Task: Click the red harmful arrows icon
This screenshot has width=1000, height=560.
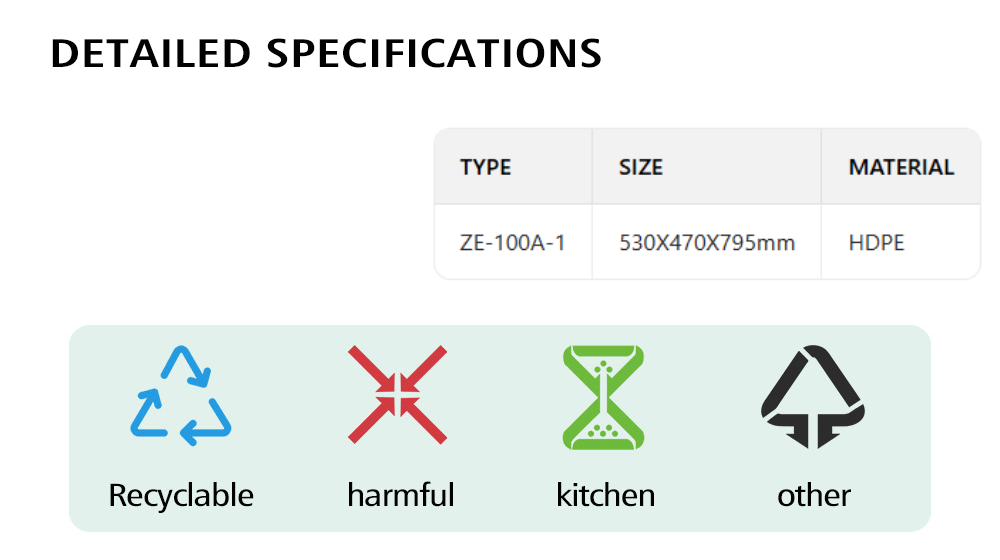Action: 397,395
